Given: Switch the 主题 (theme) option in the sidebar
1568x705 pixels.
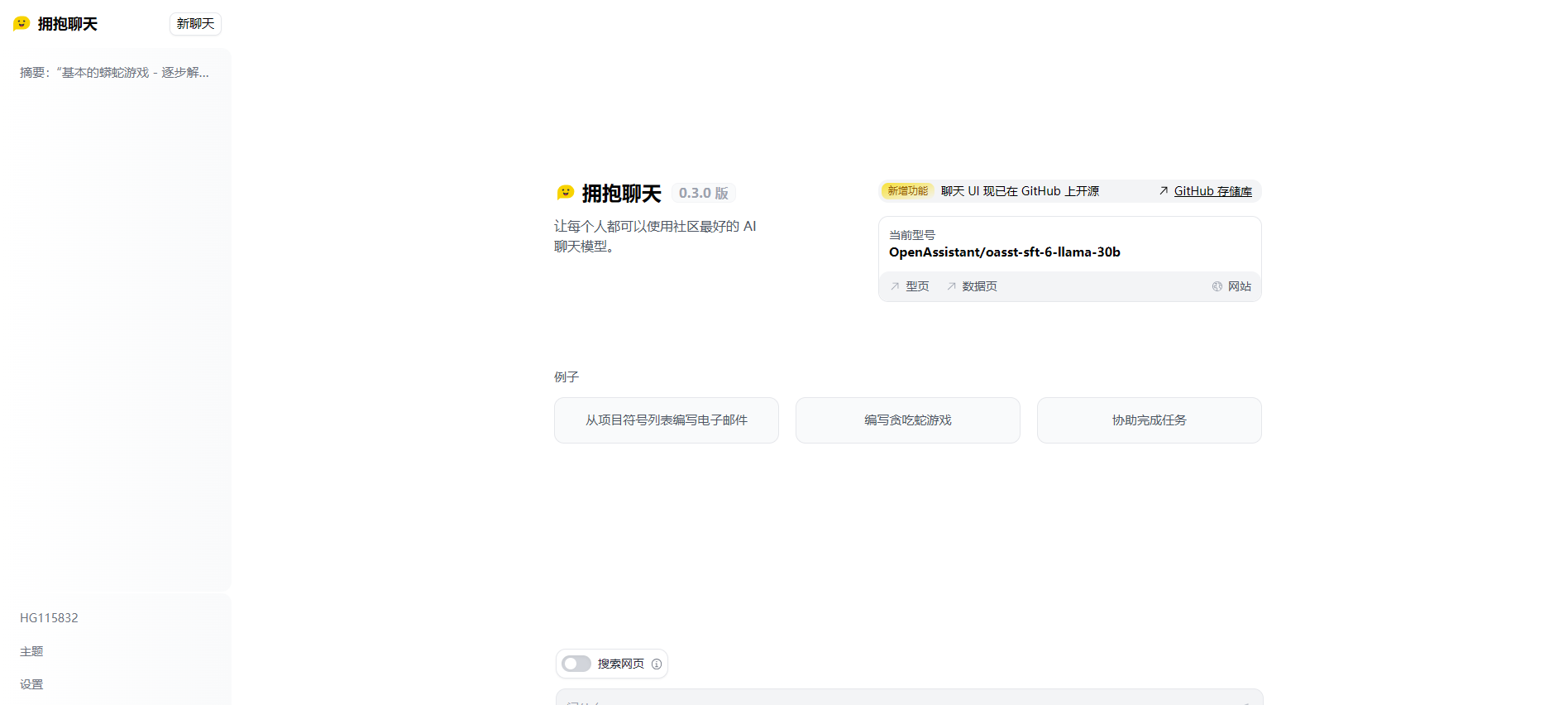Looking at the screenshot, I should (x=31, y=651).
